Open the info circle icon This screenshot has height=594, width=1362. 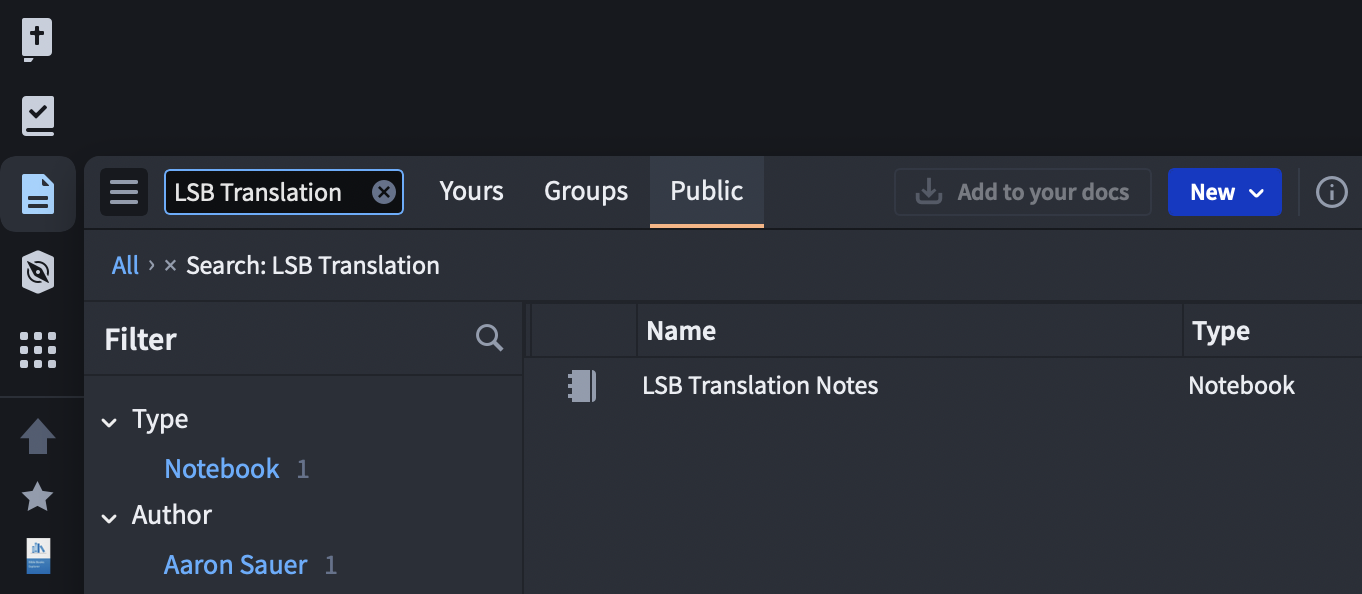[x=1331, y=192]
